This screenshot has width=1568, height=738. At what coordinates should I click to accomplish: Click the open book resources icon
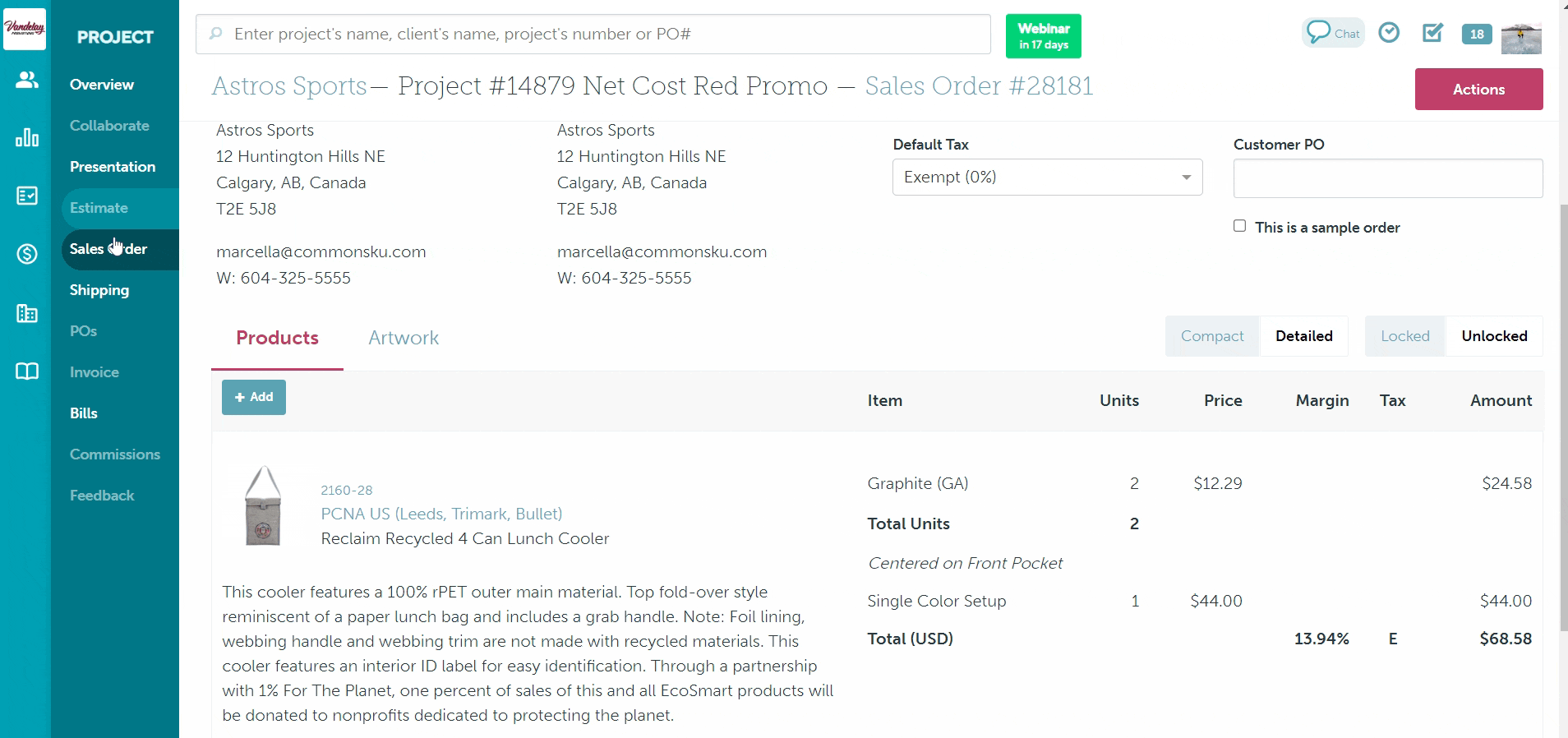(26, 371)
